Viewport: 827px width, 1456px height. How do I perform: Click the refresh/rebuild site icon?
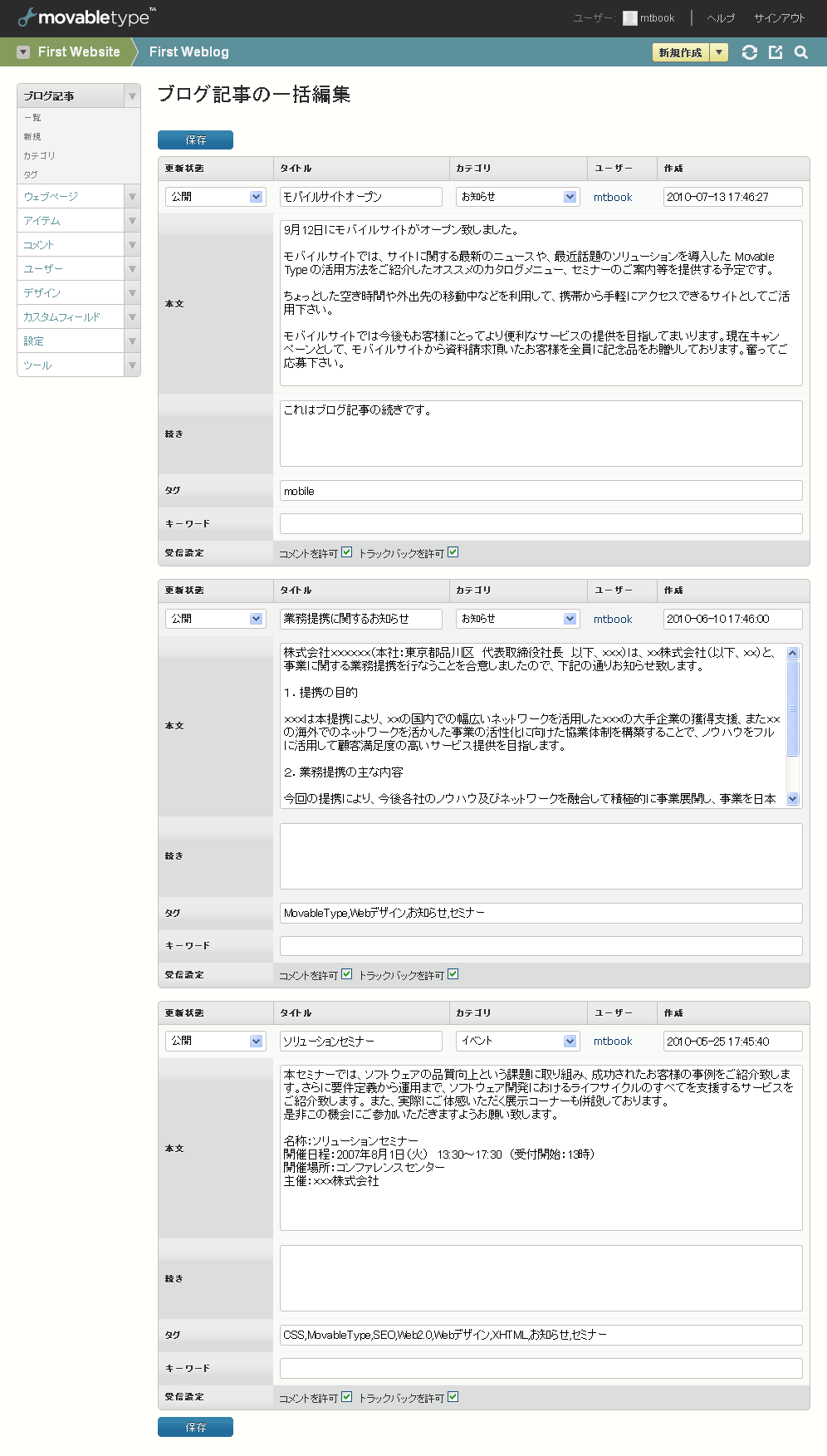[x=750, y=52]
